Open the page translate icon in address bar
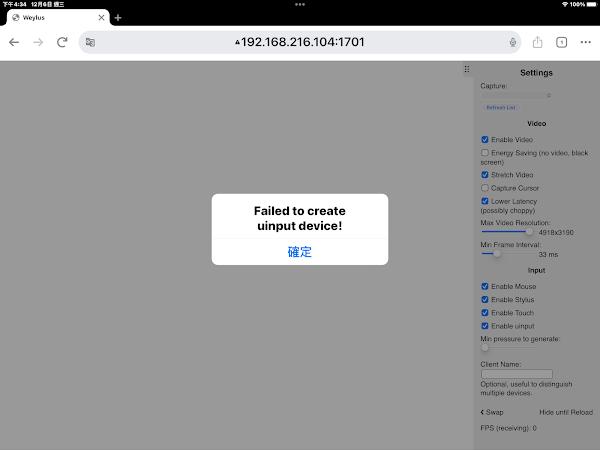The width and height of the screenshot is (600, 450). 90,42
